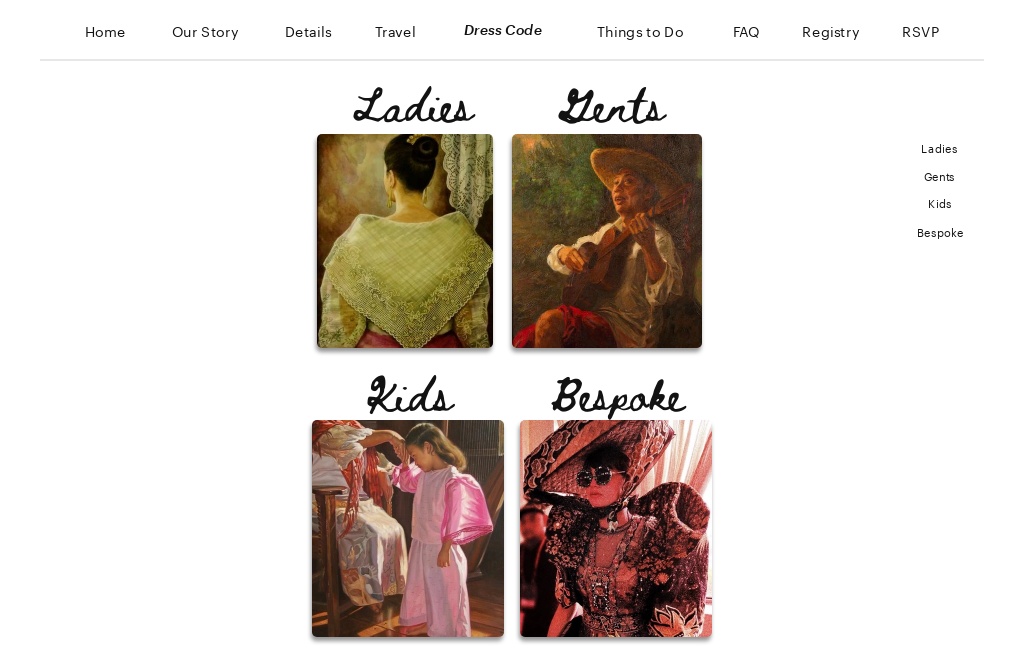
Task: Click the Ladies painting thumbnail
Action: click(405, 241)
